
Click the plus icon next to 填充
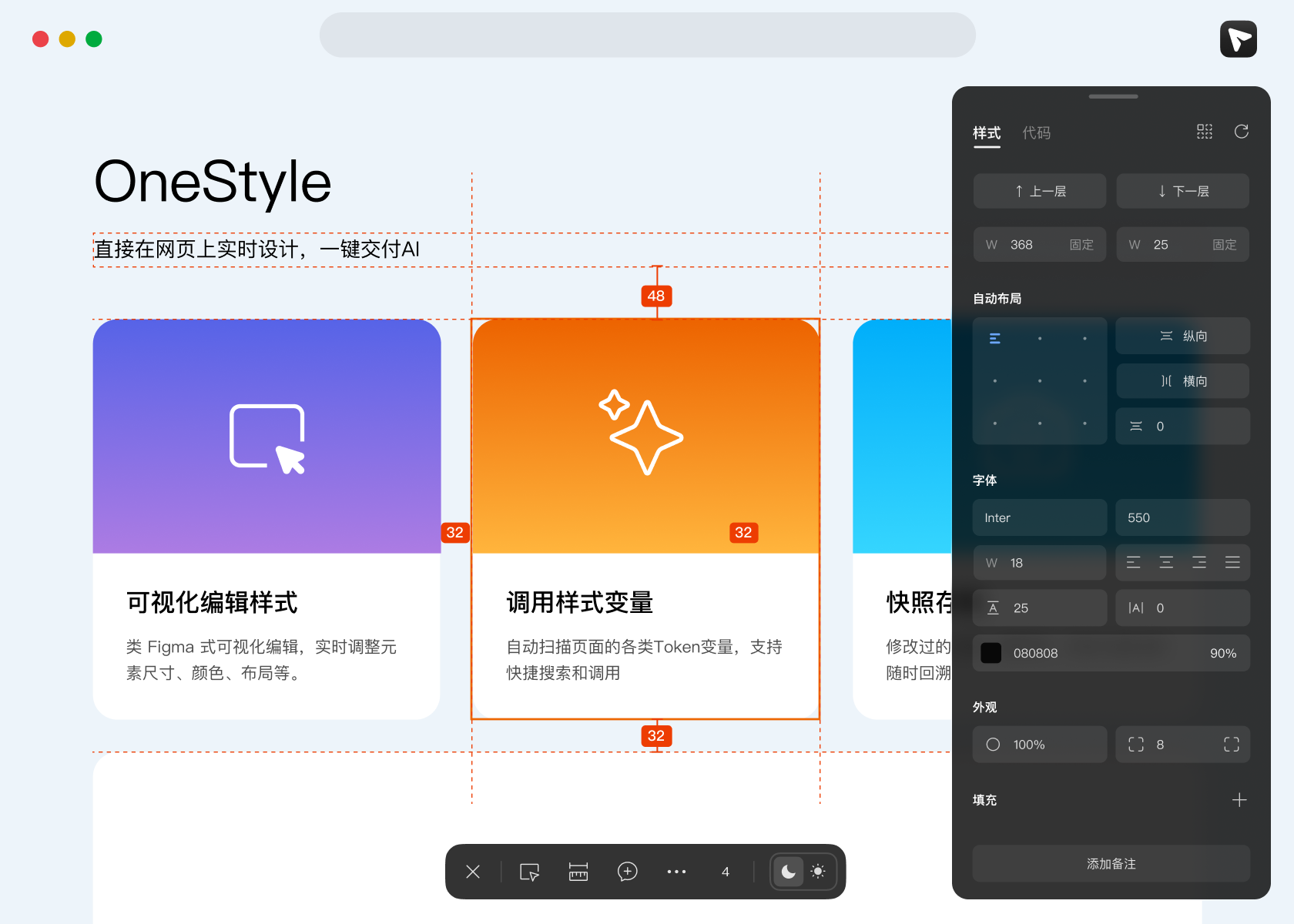[x=1239, y=800]
